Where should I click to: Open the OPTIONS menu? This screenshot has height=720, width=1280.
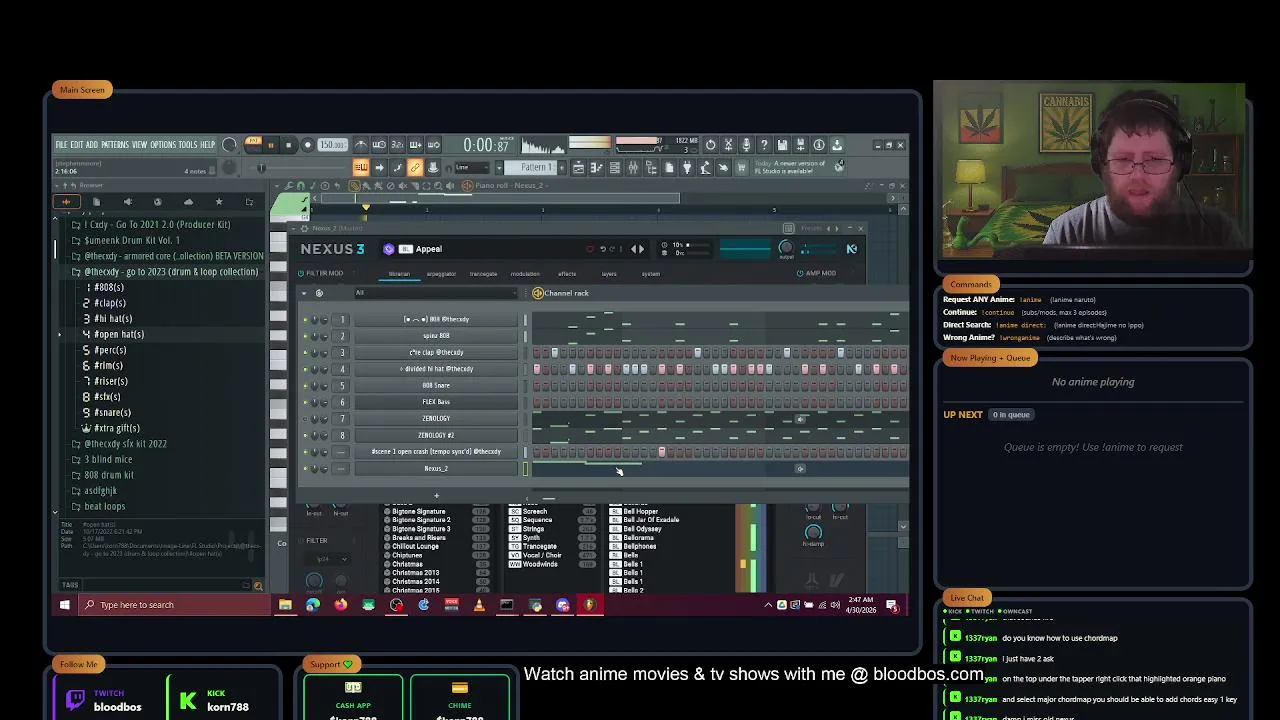point(163,145)
